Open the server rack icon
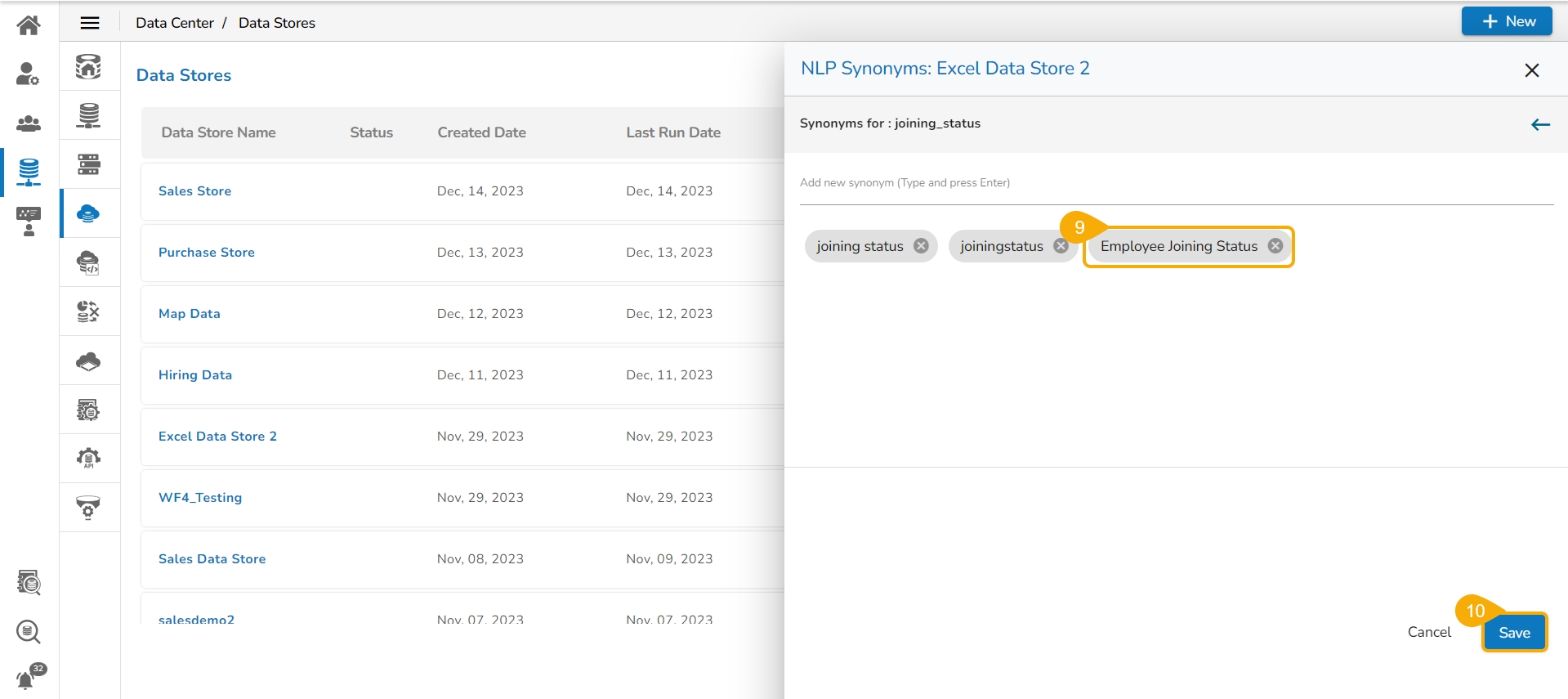Viewport: 1568px width, 699px height. 88,164
